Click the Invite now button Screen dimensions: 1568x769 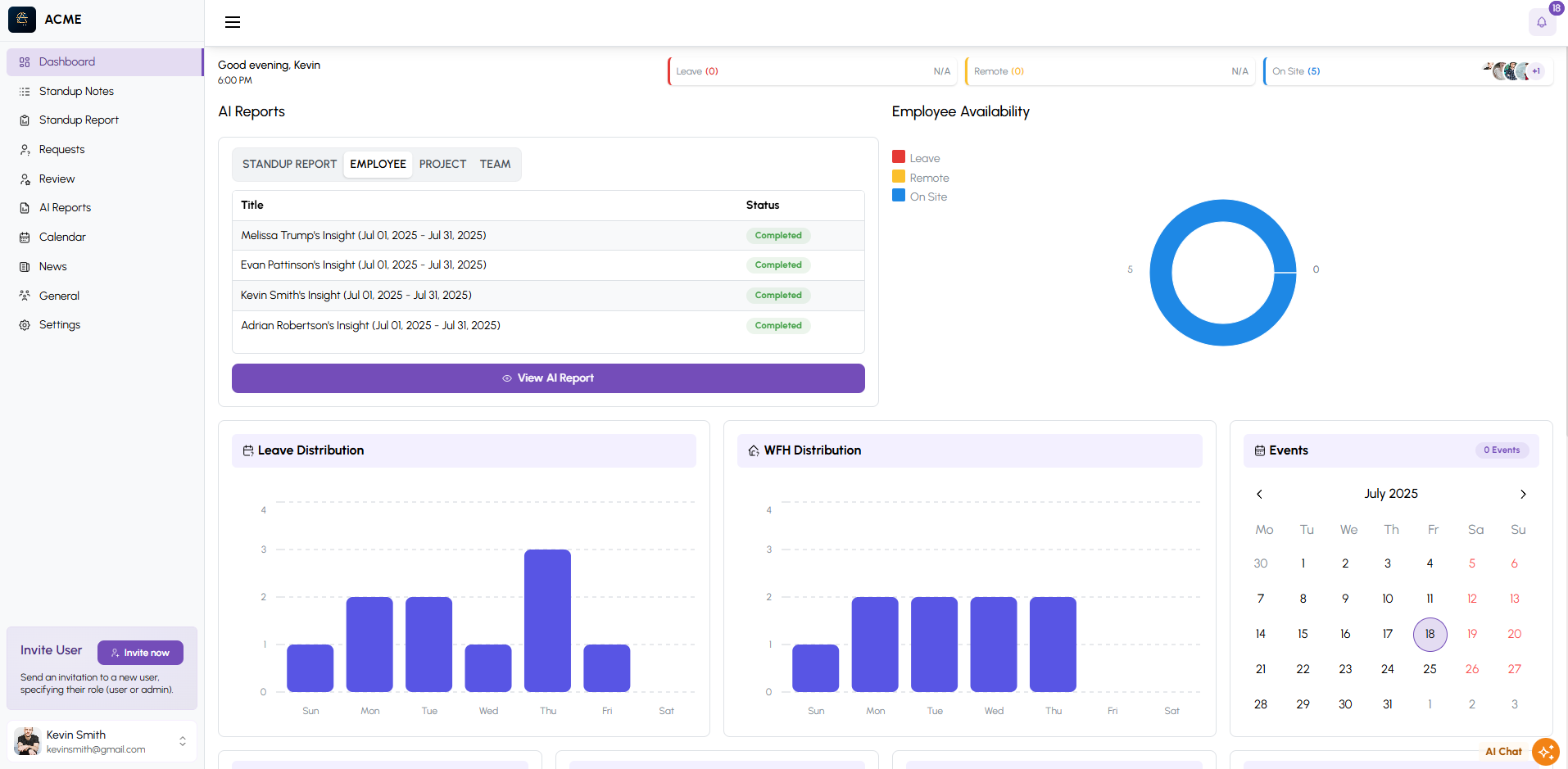tap(140, 653)
